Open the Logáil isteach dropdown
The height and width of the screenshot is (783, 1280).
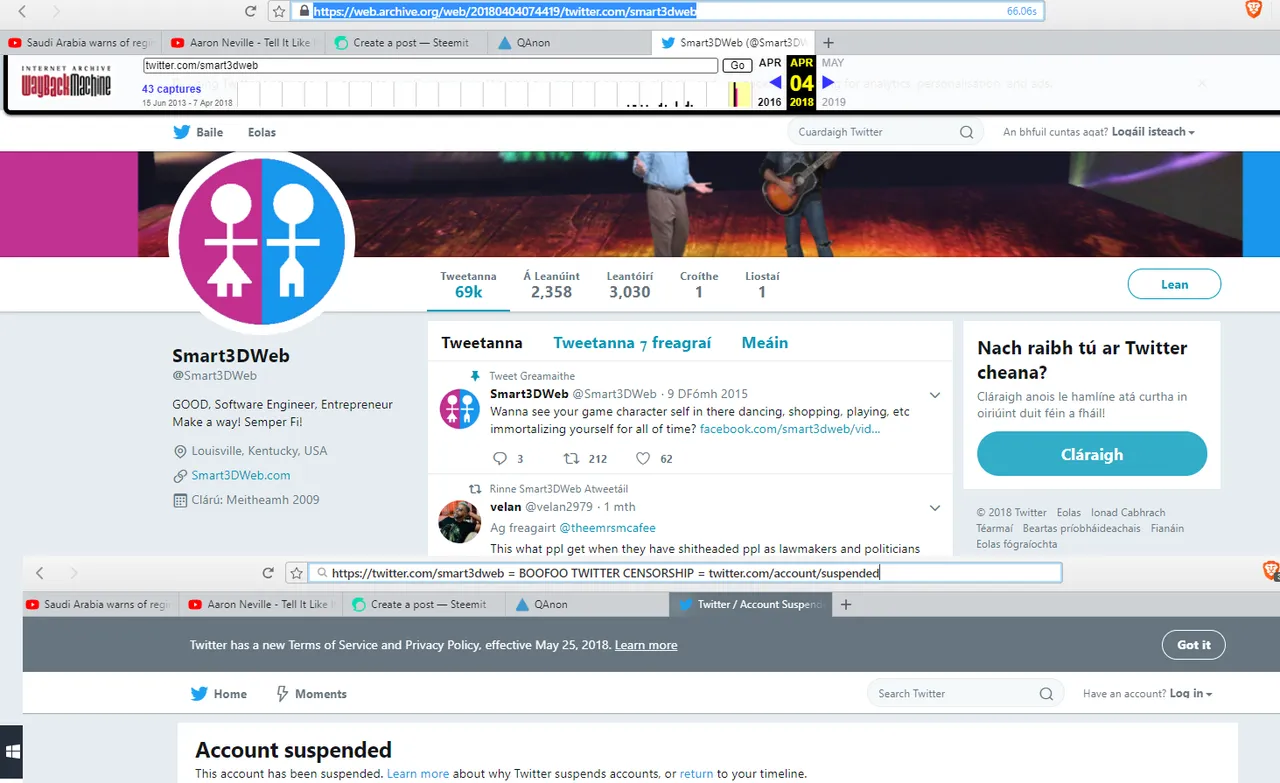(x=1153, y=132)
